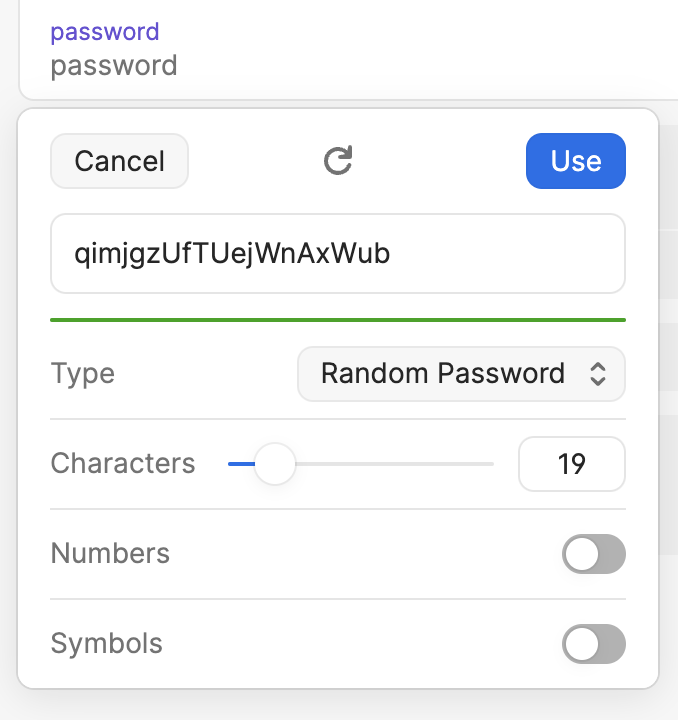This screenshot has height=720, width=678.
Task: Click the green password strength bar
Action: click(338, 320)
